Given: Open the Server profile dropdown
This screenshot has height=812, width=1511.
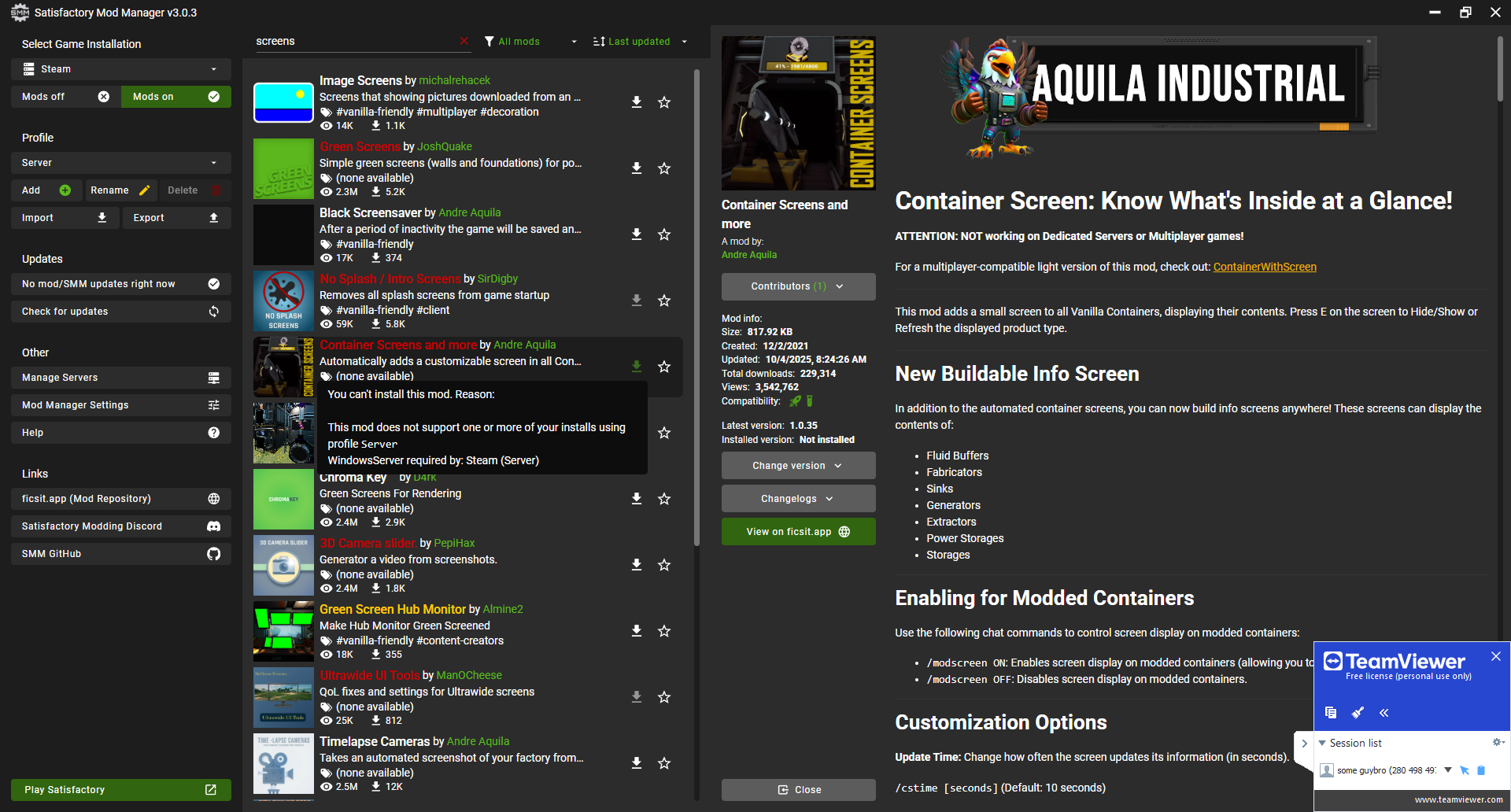Looking at the screenshot, I should (x=121, y=163).
